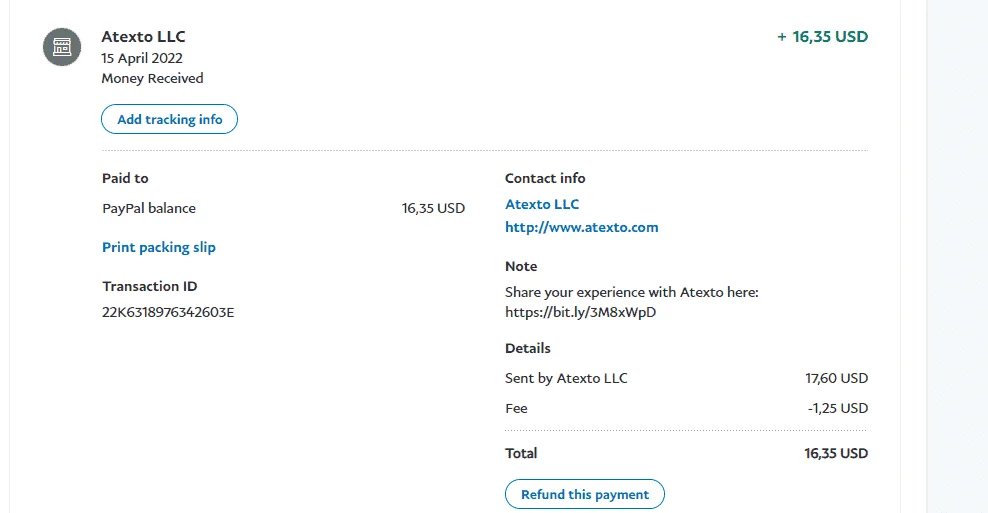988x513 pixels.
Task: Click the green + 16,35 USD amount
Action: 822,37
